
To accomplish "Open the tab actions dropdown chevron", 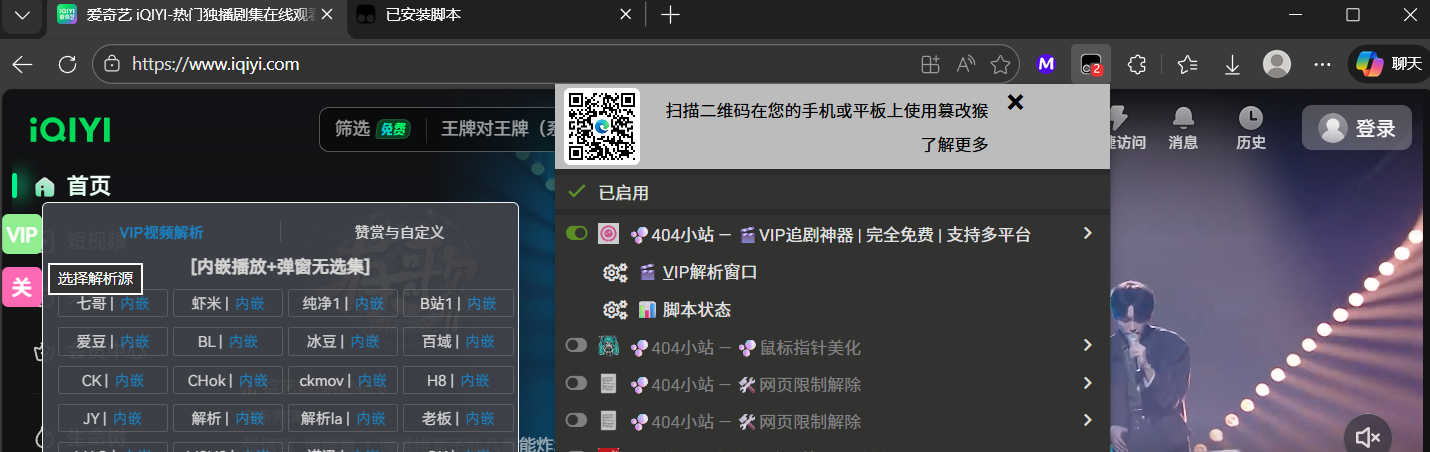I will (22, 15).
